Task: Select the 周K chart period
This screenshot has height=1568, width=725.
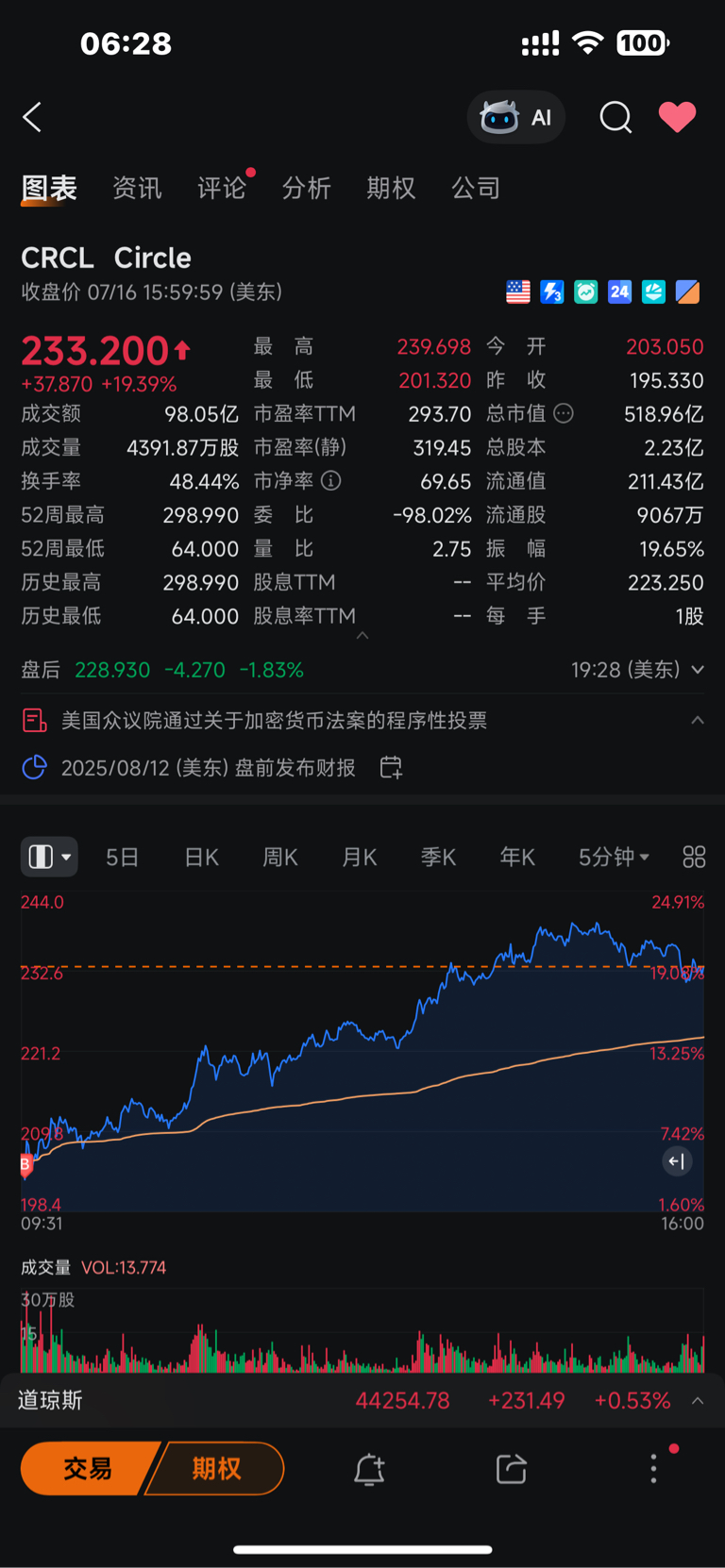Action: pyautogui.click(x=280, y=857)
